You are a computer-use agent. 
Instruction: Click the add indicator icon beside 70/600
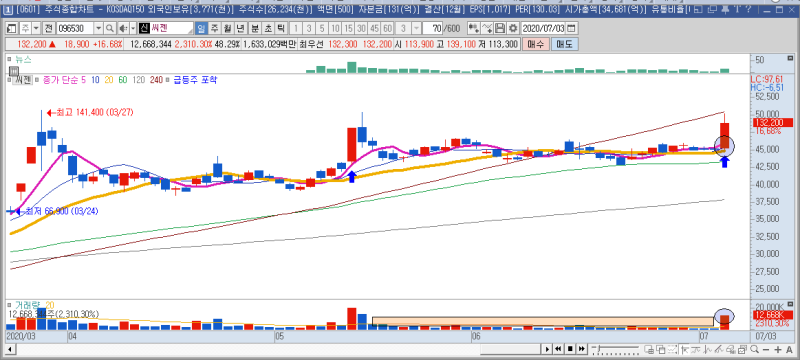[x=474, y=28]
